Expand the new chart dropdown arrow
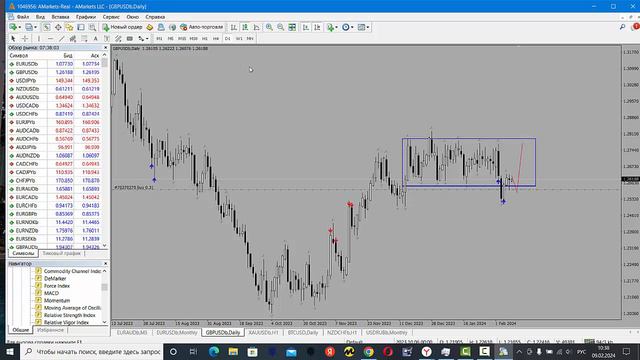The width and height of the screenshot is (640, 360). tap(20, 27)
